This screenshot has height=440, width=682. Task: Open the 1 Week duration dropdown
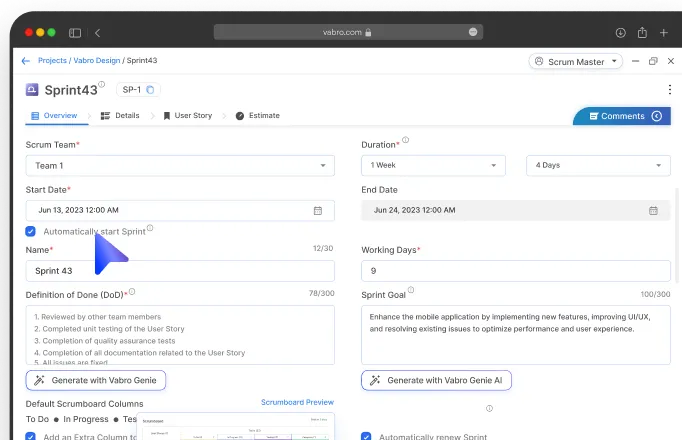[x=438, y=166]
